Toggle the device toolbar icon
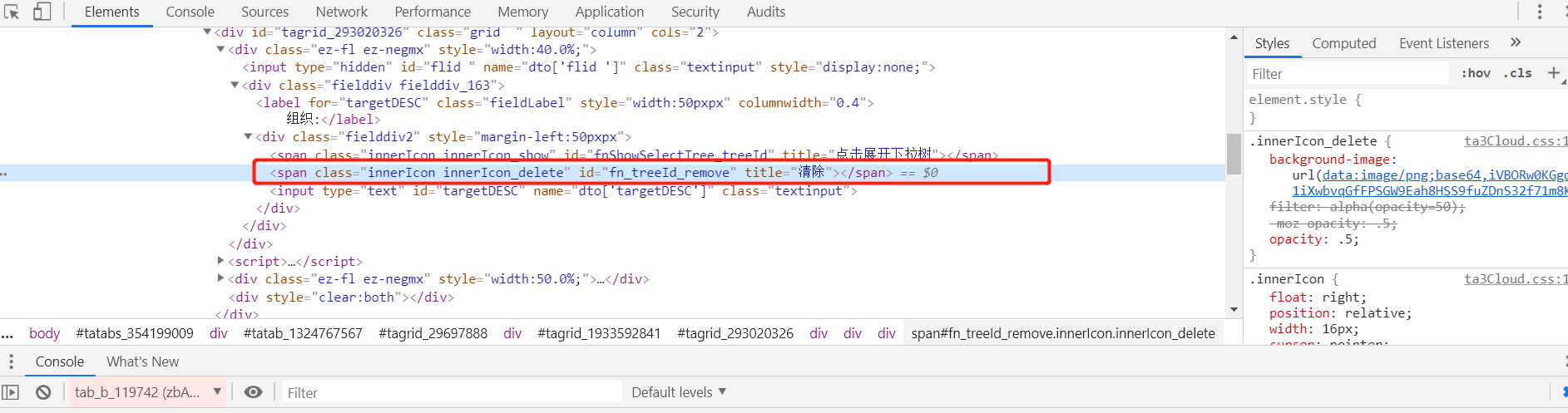The width and height of the screenshot is (1568, 413). 42,12
